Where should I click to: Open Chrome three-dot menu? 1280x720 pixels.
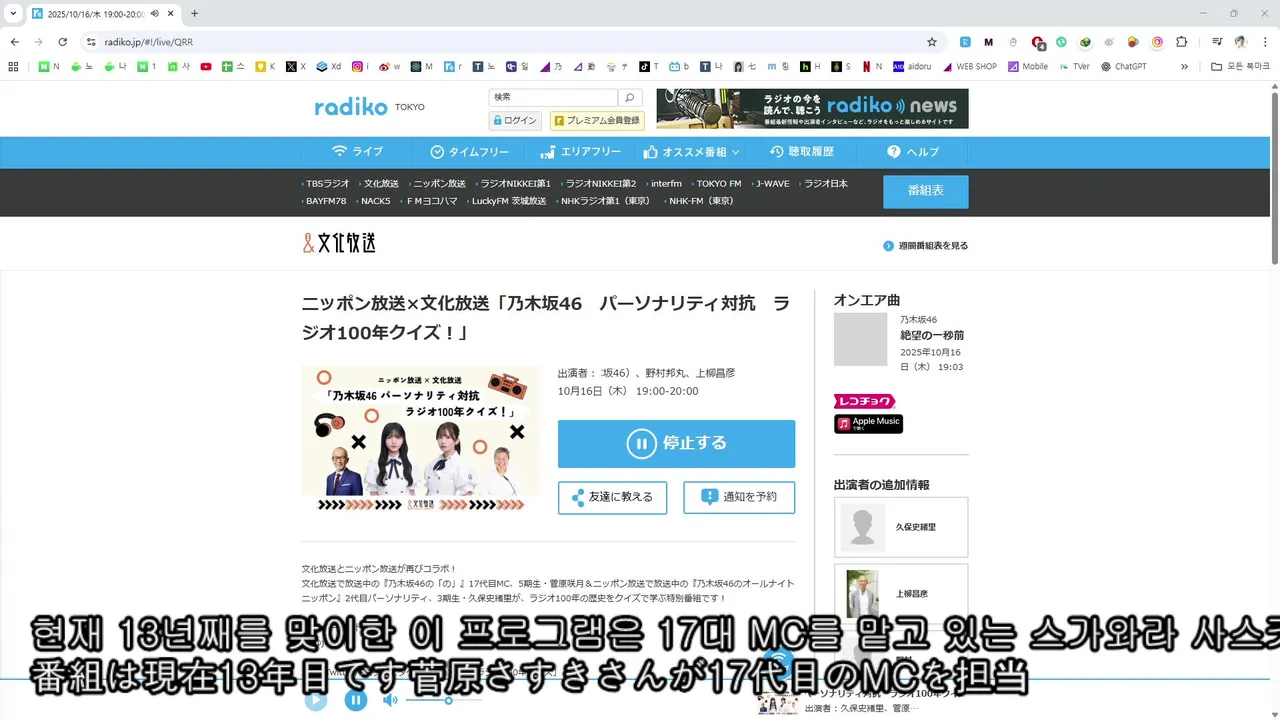point(1265,42)
